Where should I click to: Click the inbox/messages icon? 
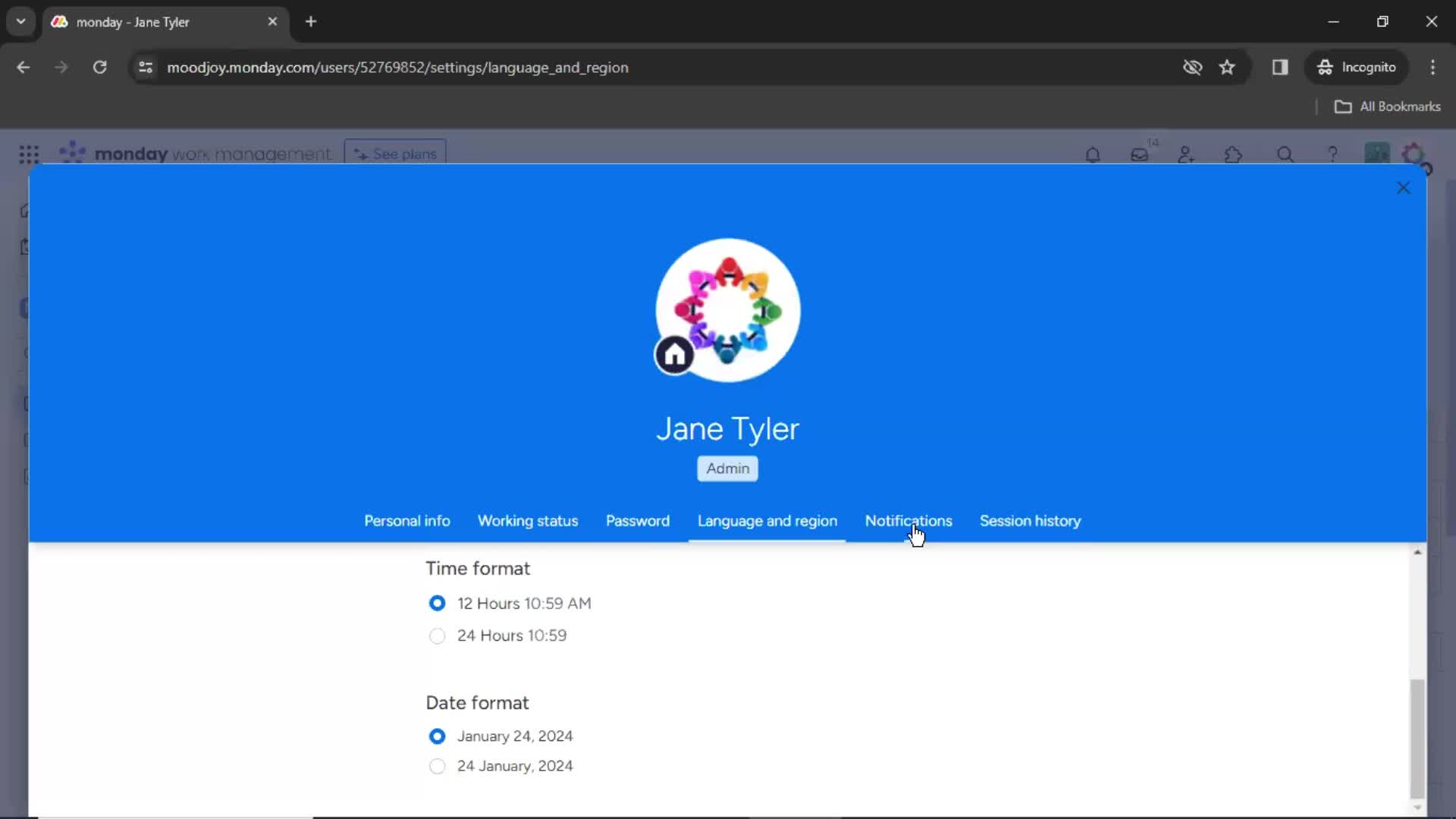pos(1139,155)
